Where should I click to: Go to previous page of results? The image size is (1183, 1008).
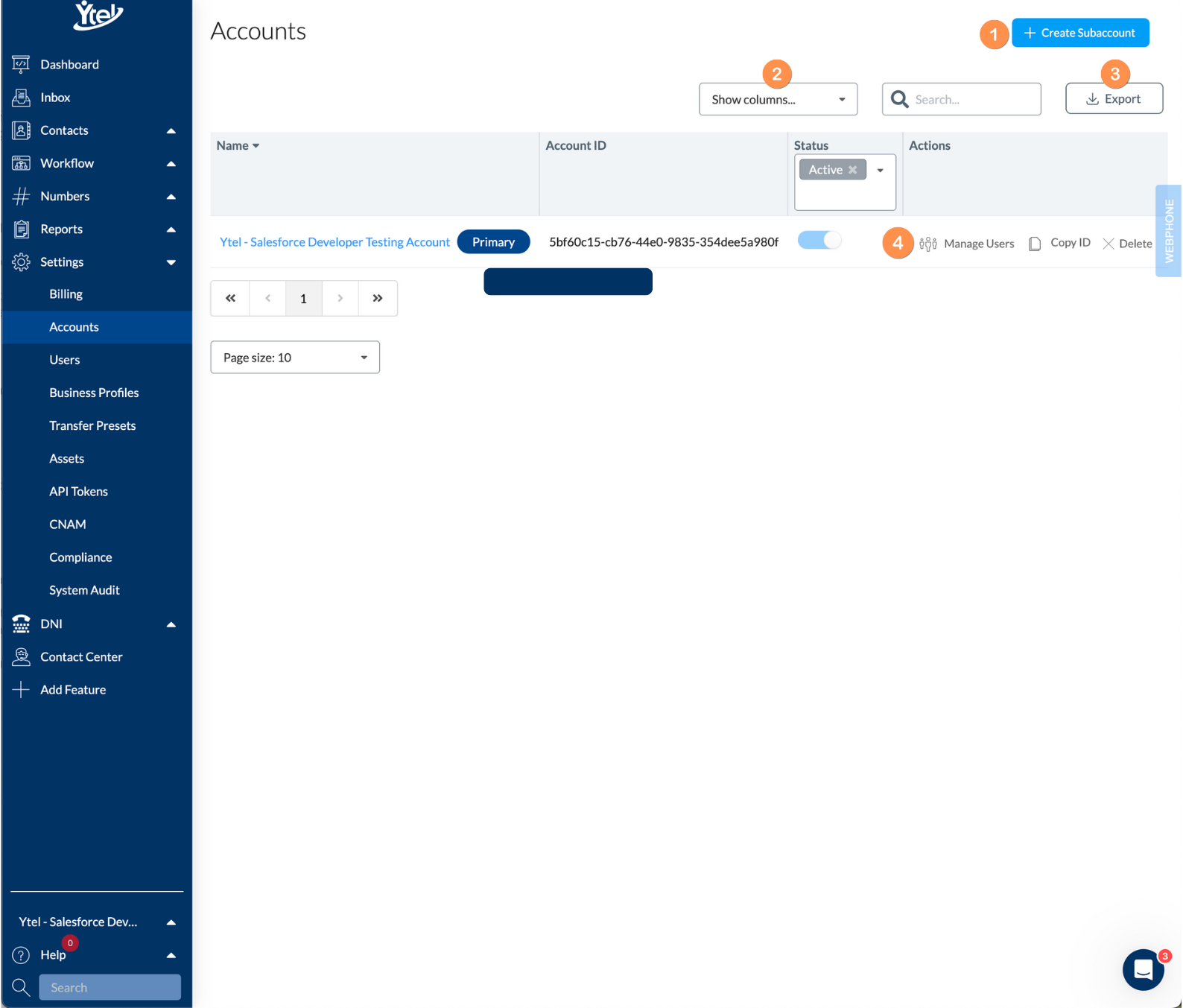click(267, 298)
